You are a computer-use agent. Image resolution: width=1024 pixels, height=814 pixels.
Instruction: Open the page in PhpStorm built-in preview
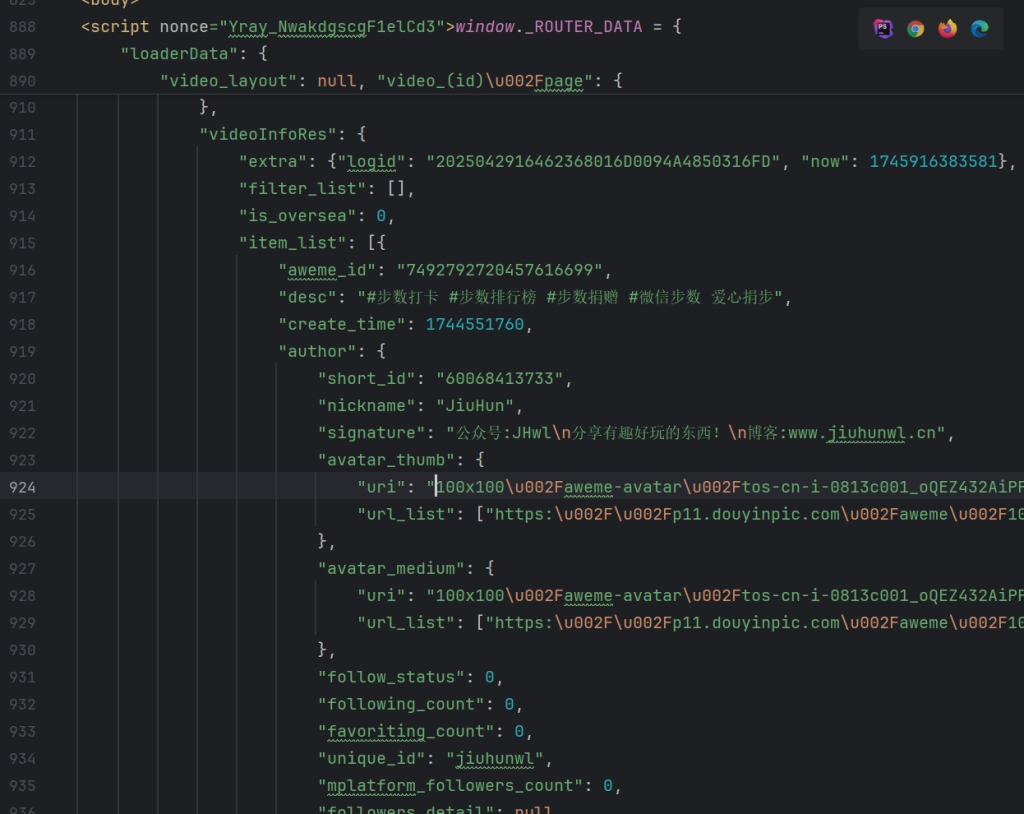pyautogui.click(x=883, y=29)
